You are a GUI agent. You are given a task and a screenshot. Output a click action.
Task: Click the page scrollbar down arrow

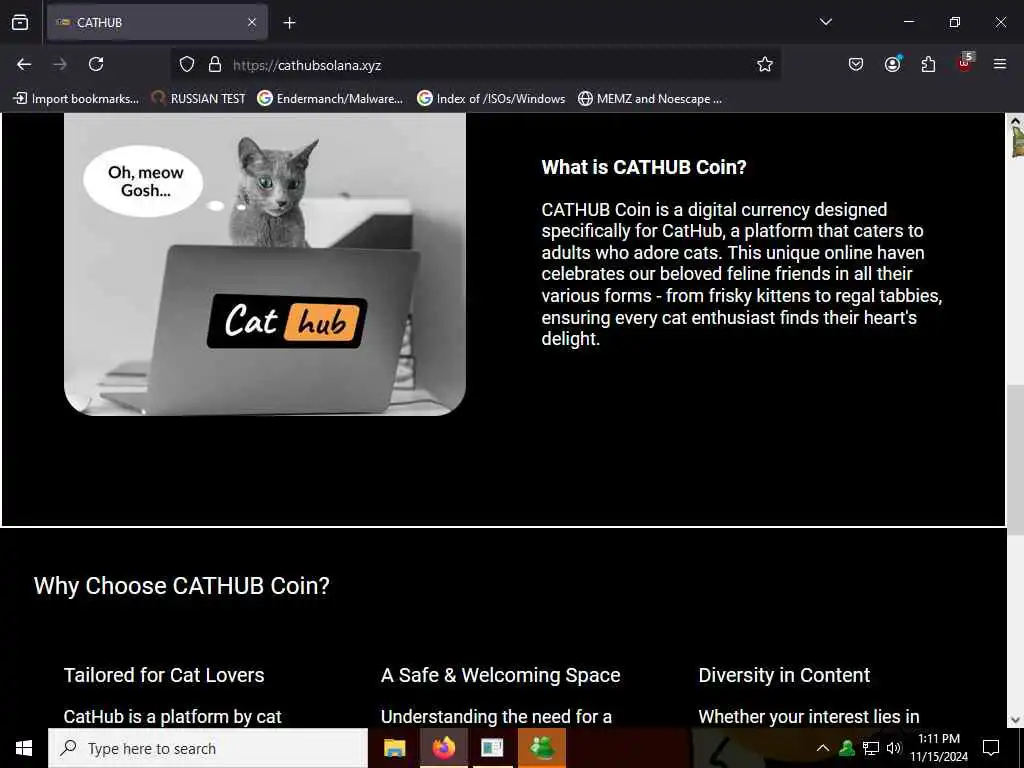point(1016,720)
